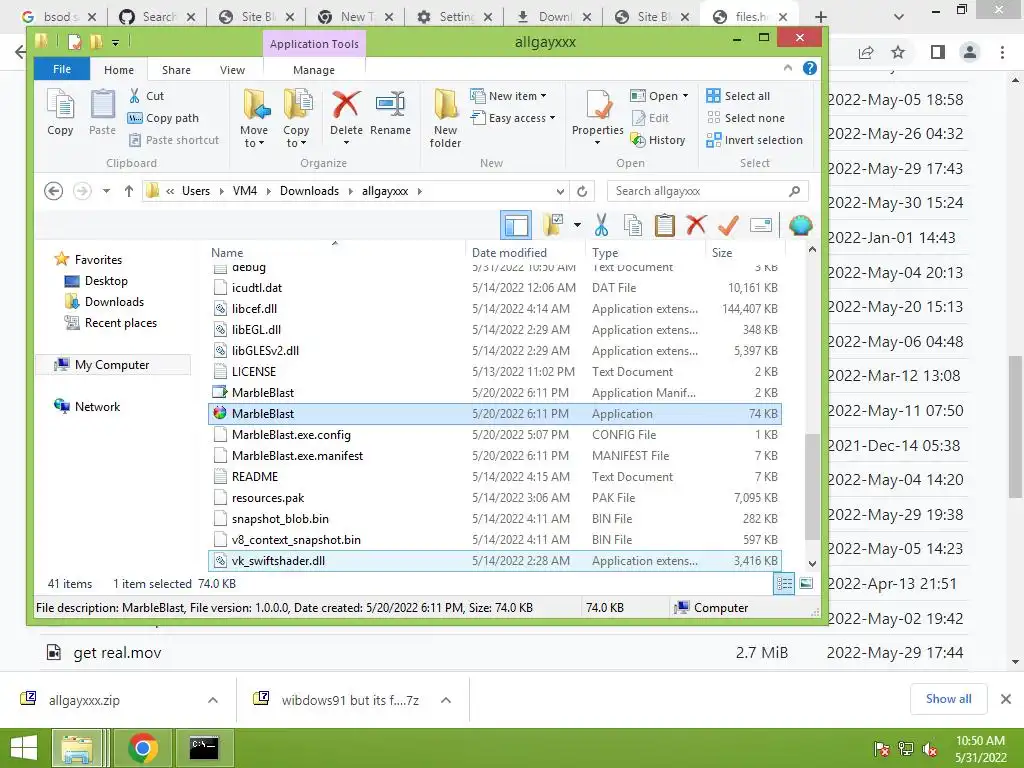Open the File menu tab
Viewport: 1024px width, 768px height.
(62, 69)
